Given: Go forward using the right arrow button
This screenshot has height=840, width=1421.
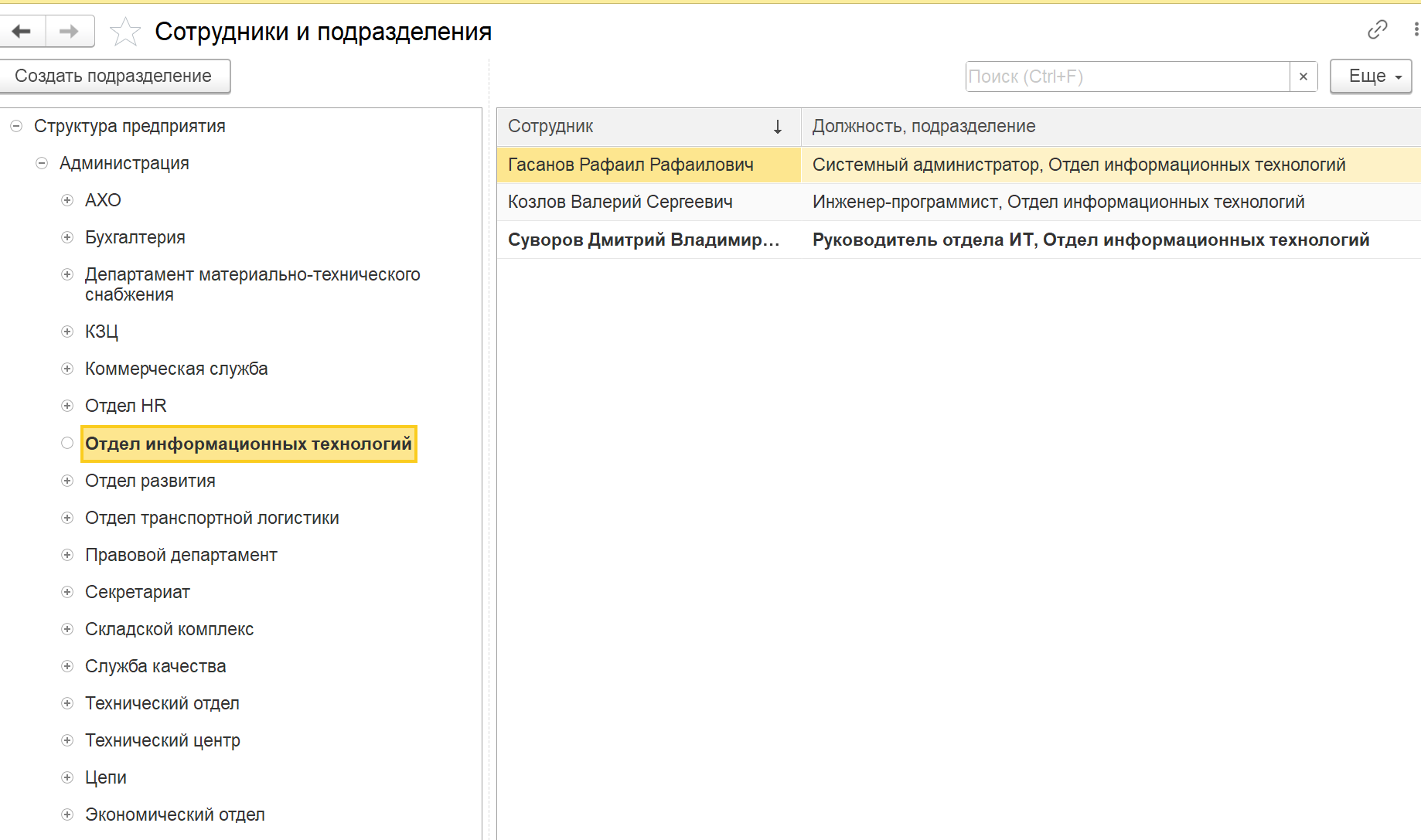Looking at the screenshot, I should 70,32.
